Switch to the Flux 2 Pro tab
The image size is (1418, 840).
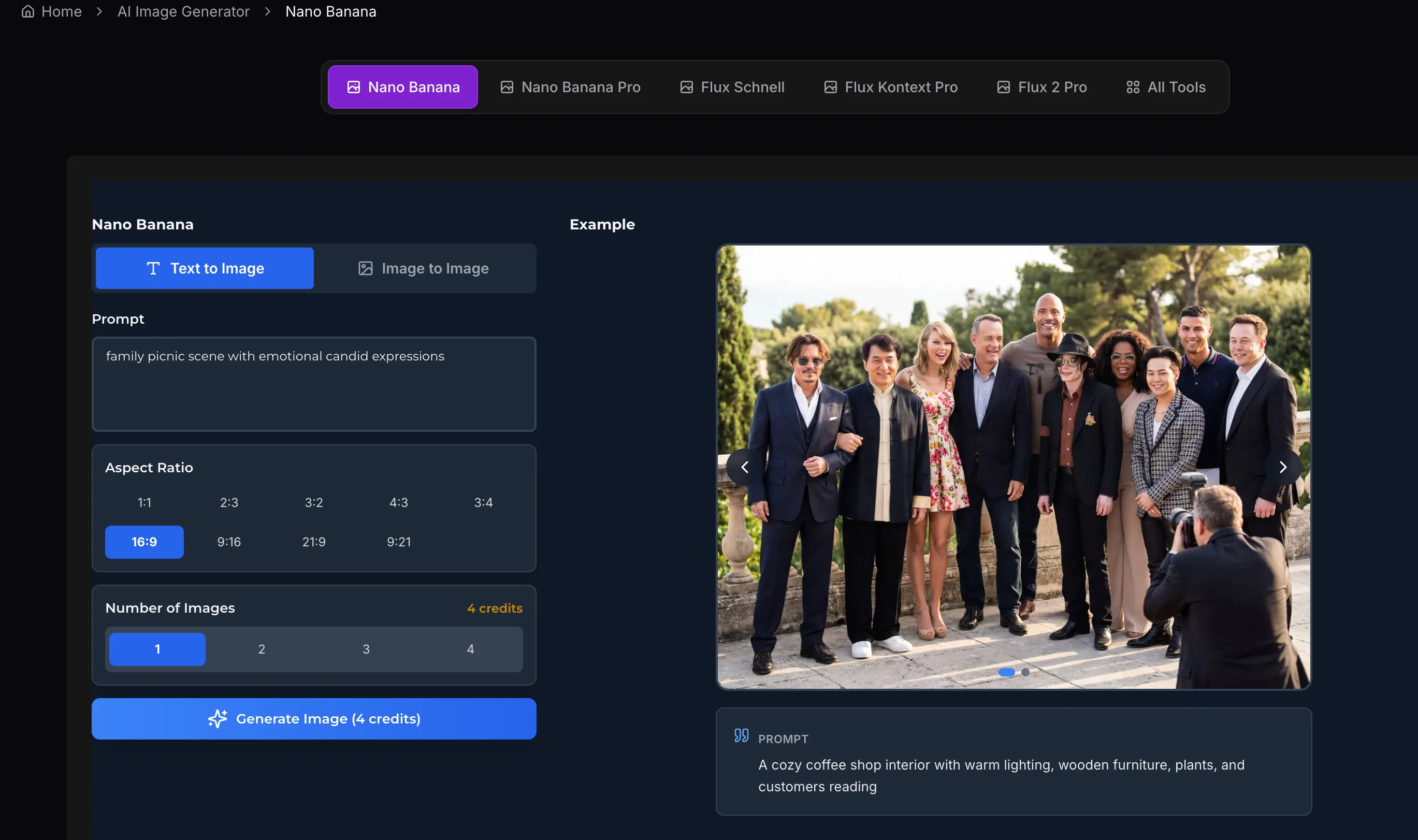click(x=1041, y=87)
